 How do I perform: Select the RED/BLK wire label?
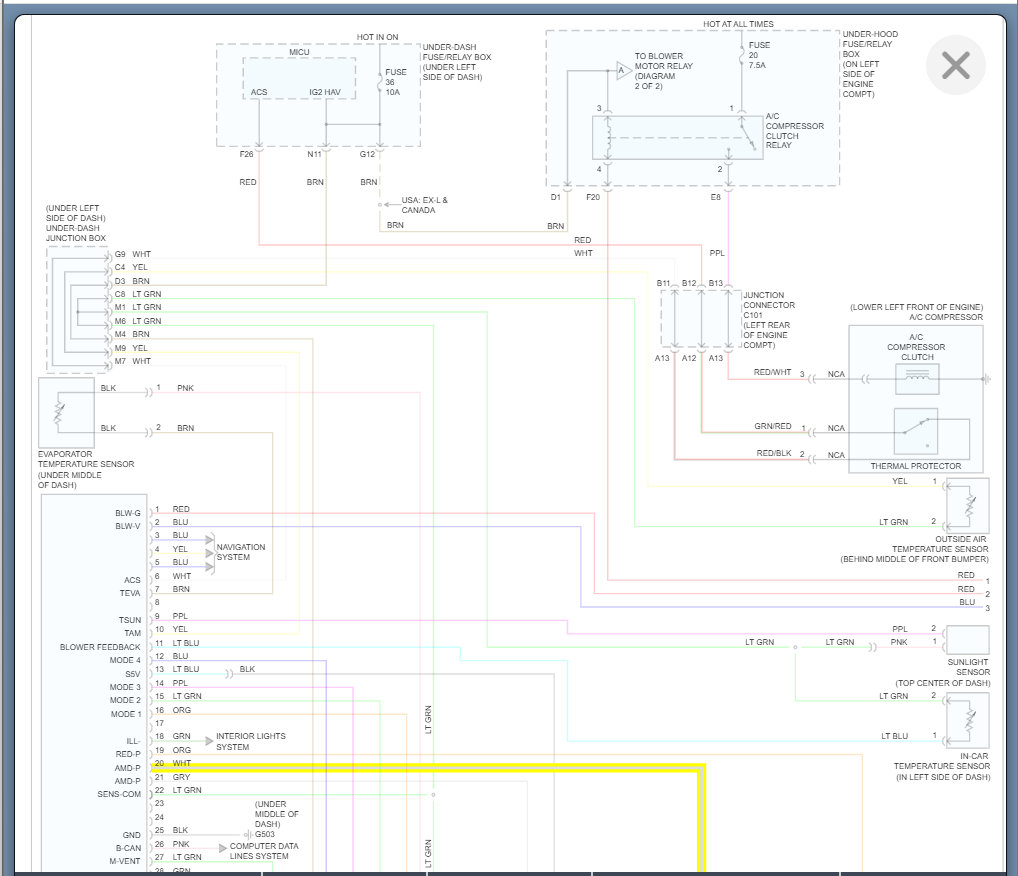coord(774,453)
